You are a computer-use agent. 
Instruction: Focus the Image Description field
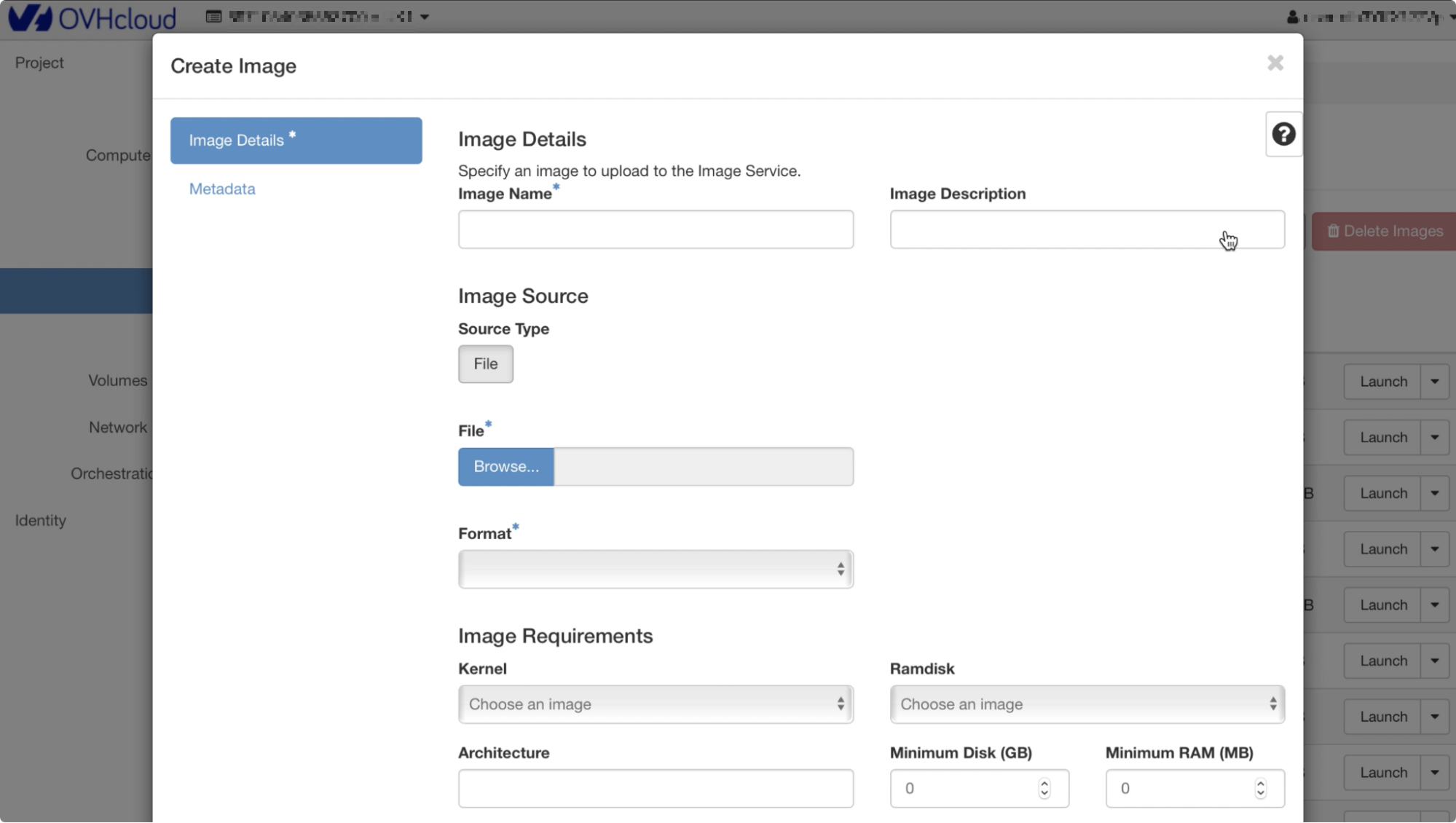(x=1086, y=229)
